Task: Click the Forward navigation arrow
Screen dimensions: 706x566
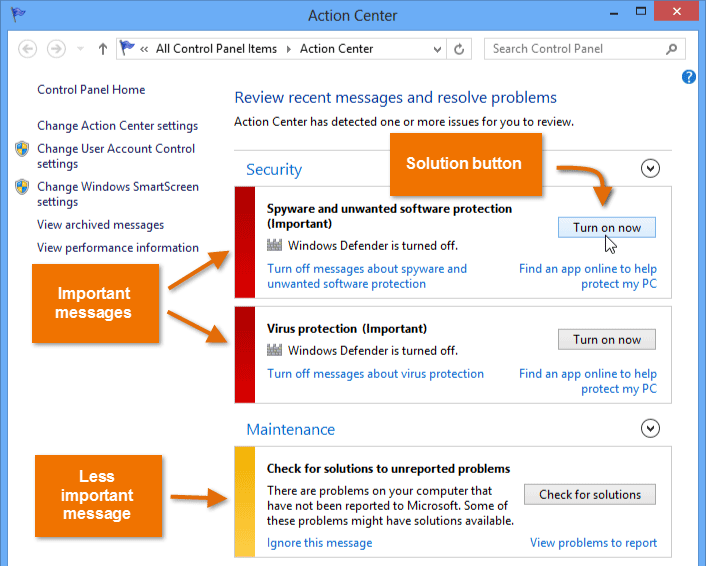Action: [57, 49]
